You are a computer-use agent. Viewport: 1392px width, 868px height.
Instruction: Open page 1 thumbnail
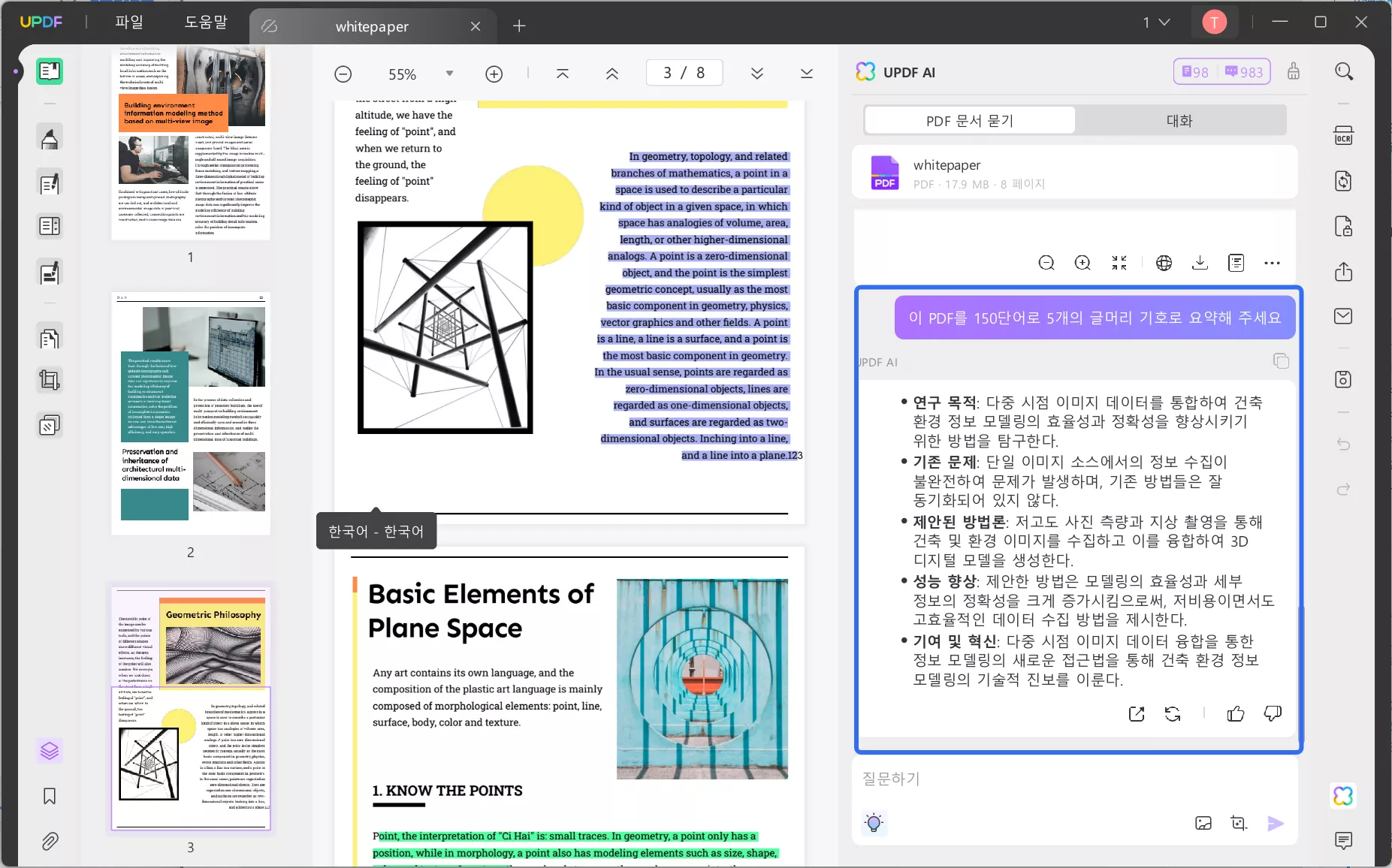191,143
